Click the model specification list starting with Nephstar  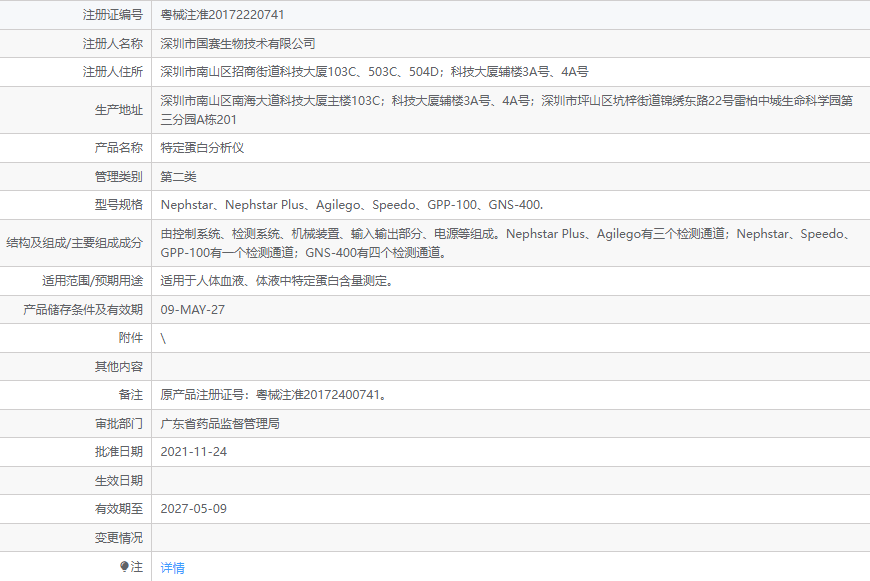point(352,205)
